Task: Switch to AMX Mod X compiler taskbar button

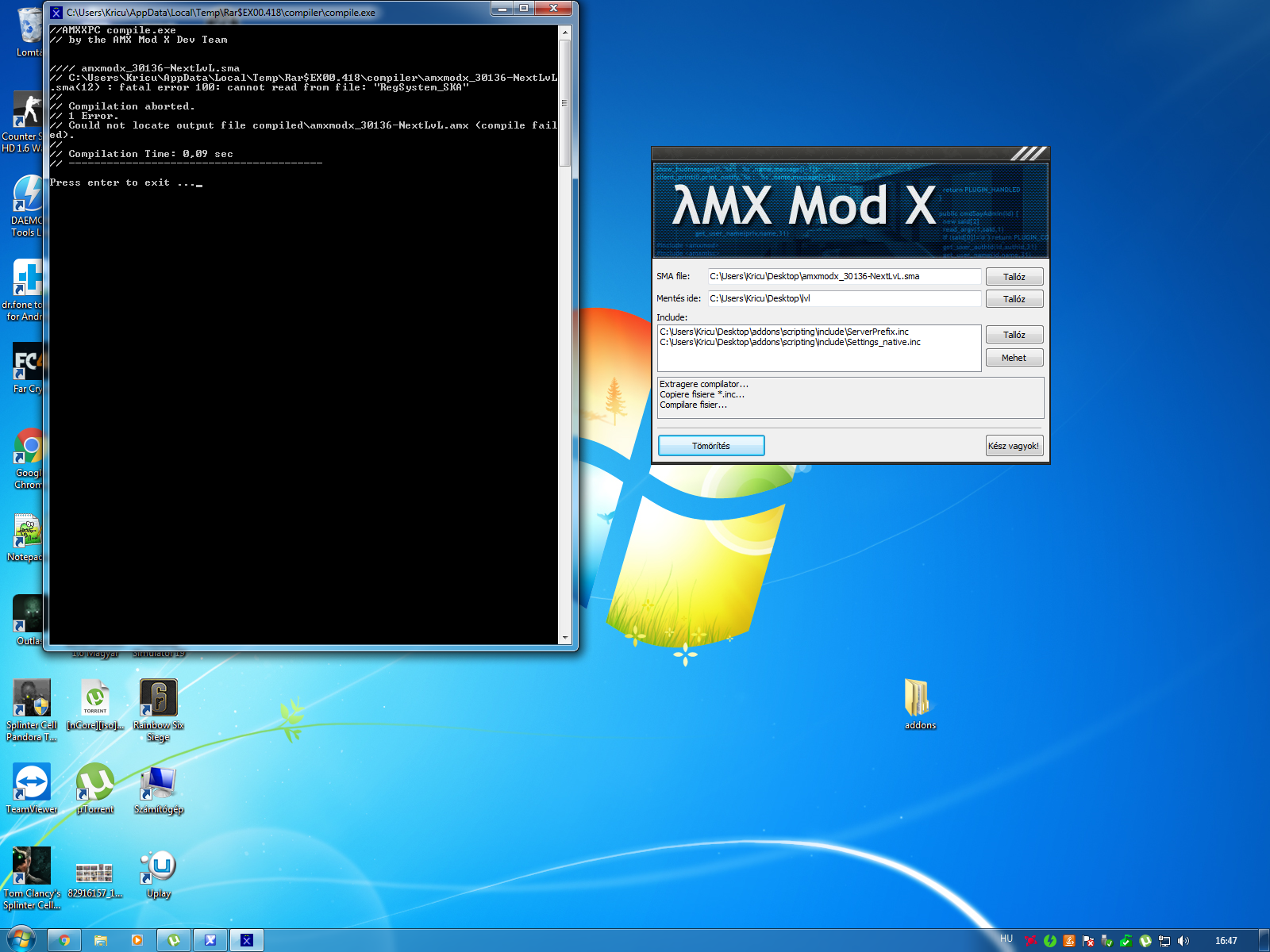Action: click(210, 940)
